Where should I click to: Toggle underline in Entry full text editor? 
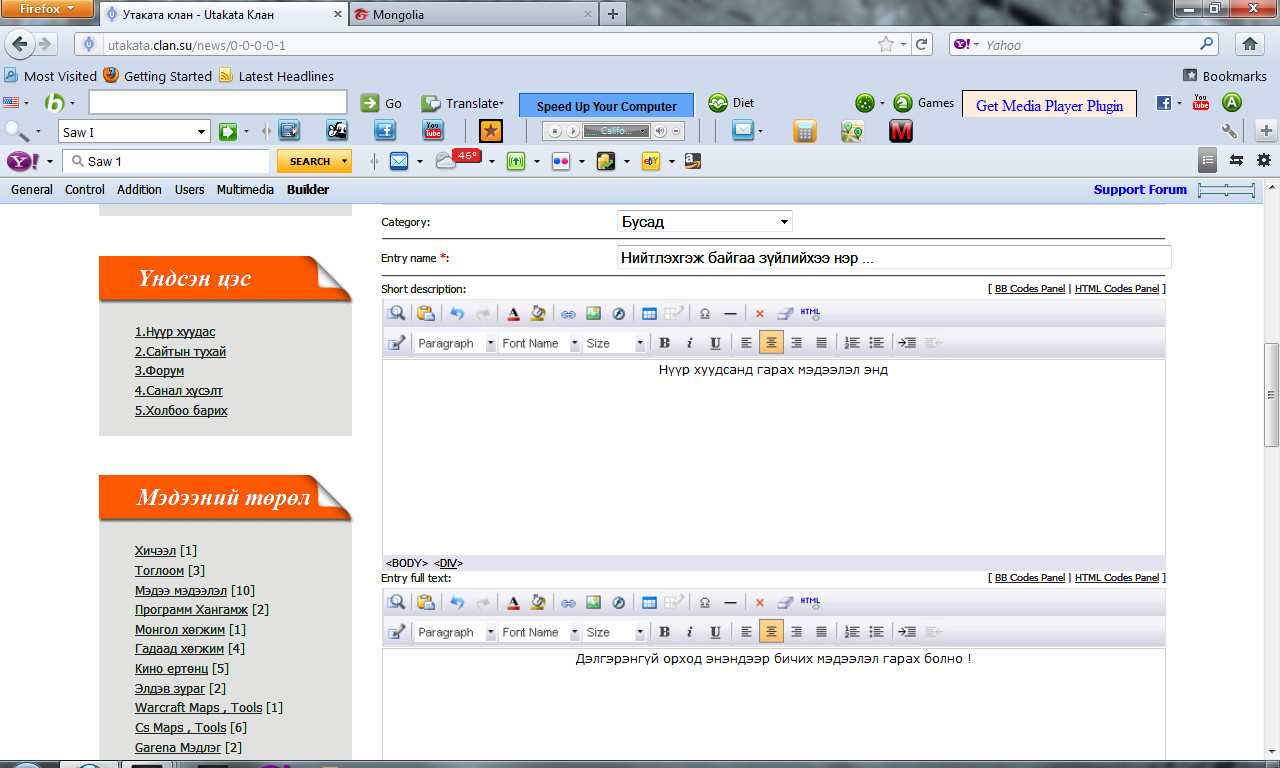point(715,632)
